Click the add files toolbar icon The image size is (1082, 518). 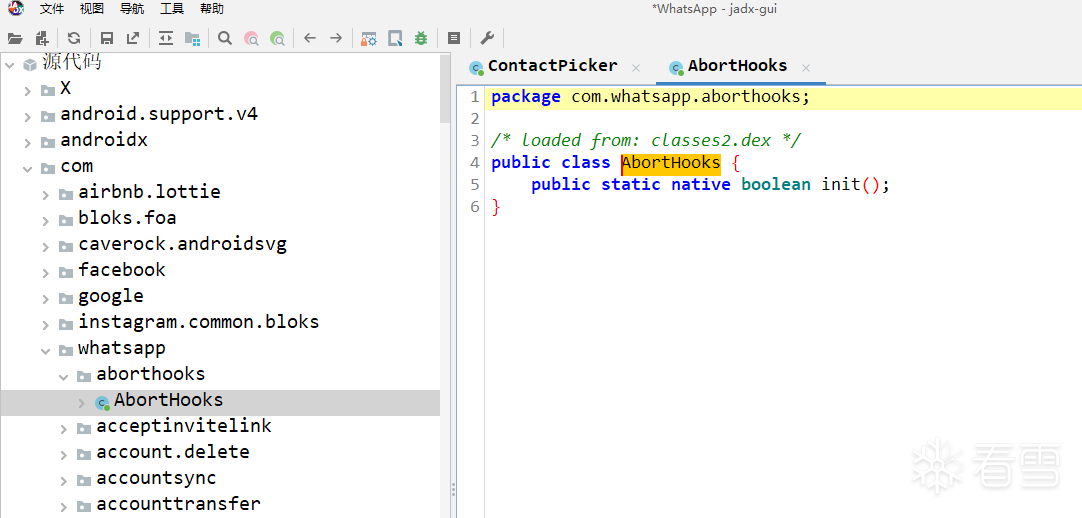[43, 39]
